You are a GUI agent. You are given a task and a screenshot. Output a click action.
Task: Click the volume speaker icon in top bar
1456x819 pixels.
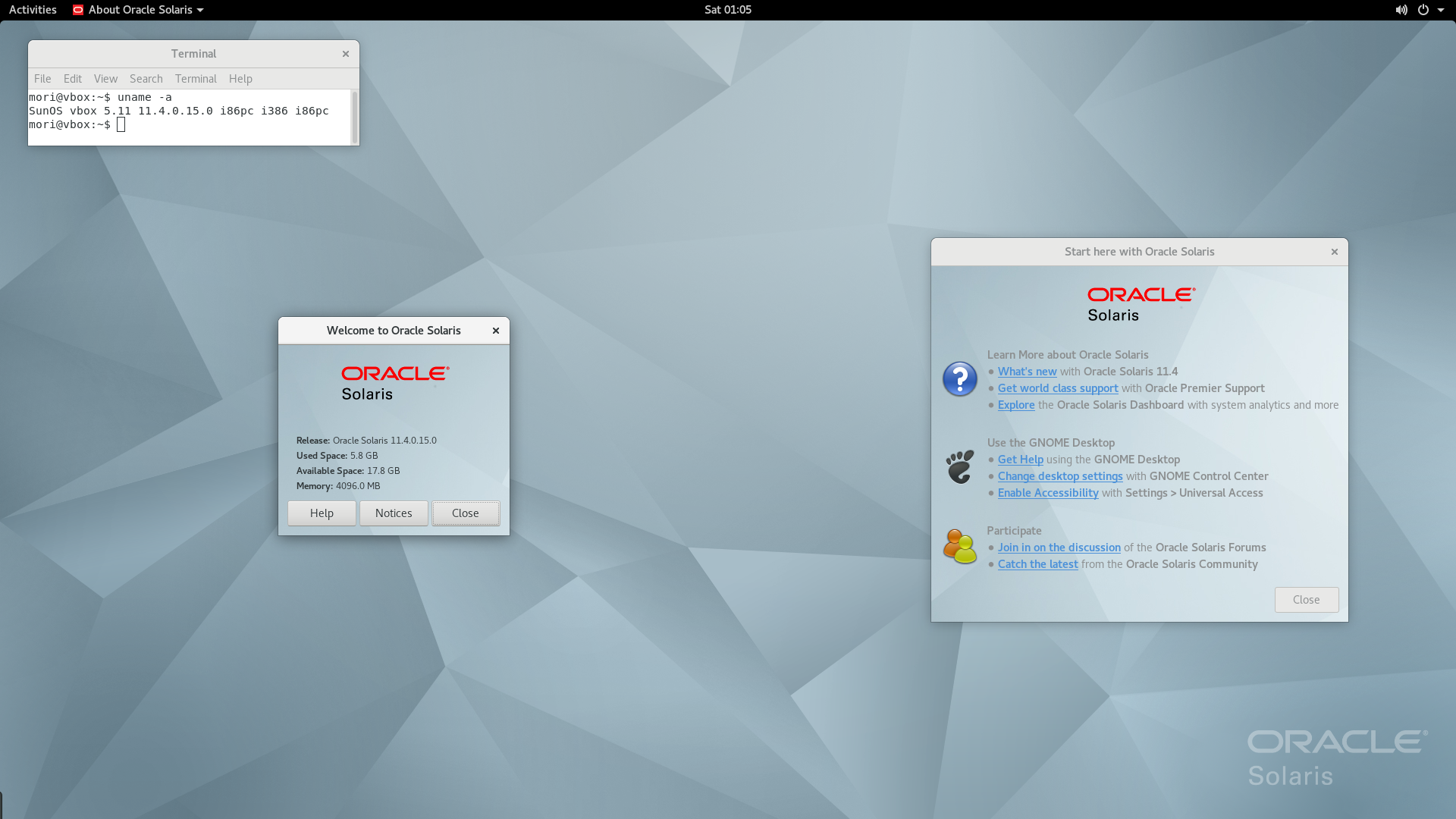point(1401,10)
